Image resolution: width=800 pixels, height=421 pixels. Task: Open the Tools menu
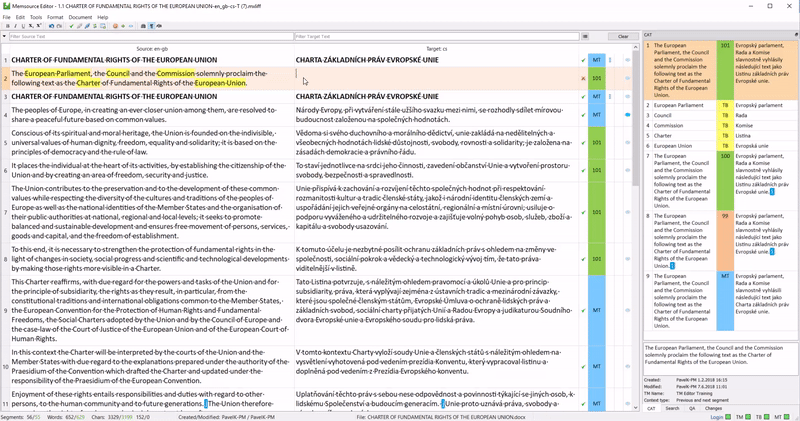pos(36,17)
